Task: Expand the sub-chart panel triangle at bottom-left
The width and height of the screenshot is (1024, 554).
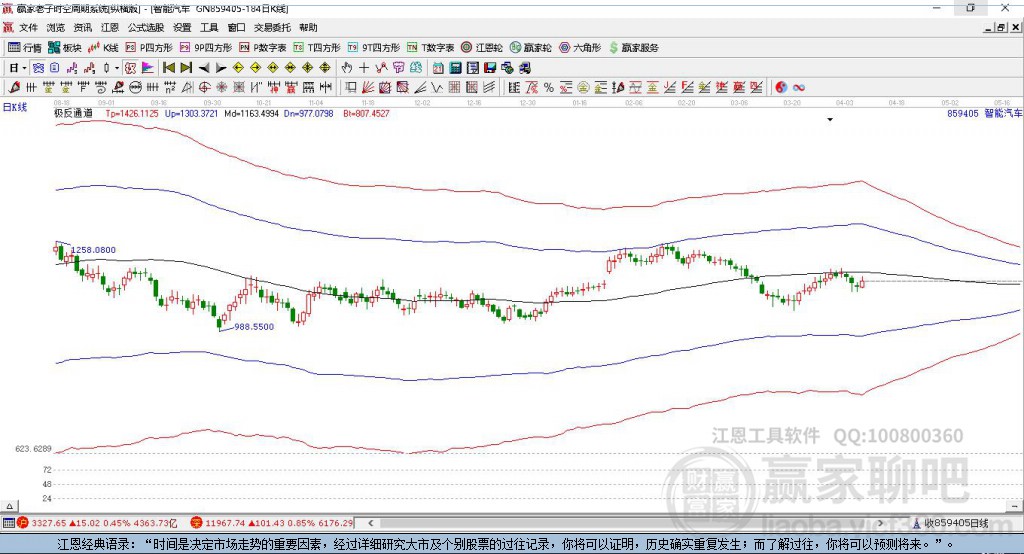Action: point(9,506)
